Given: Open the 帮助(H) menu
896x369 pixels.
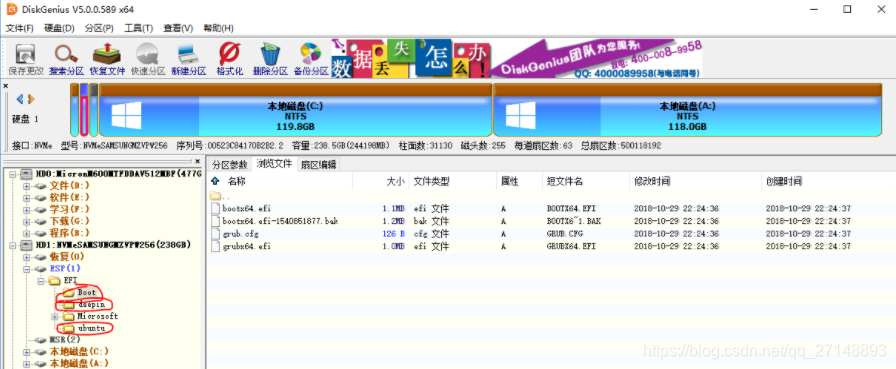Looking at the screenshot, I should 218,28.
